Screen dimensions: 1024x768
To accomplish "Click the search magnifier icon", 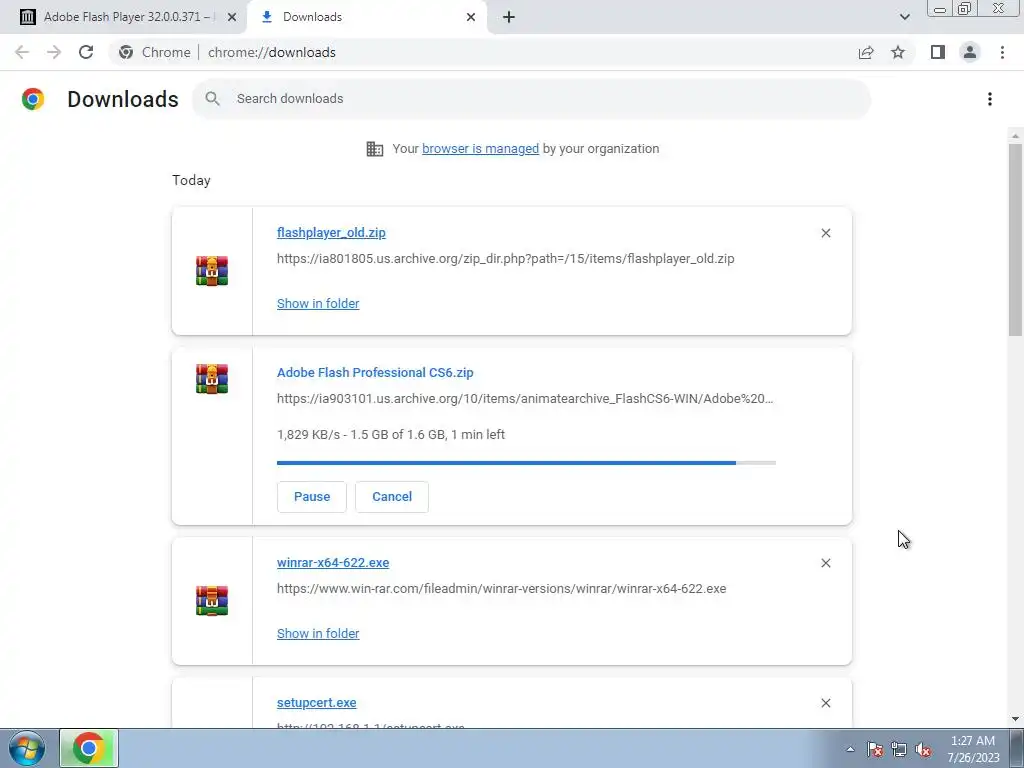I will (212, 99).
